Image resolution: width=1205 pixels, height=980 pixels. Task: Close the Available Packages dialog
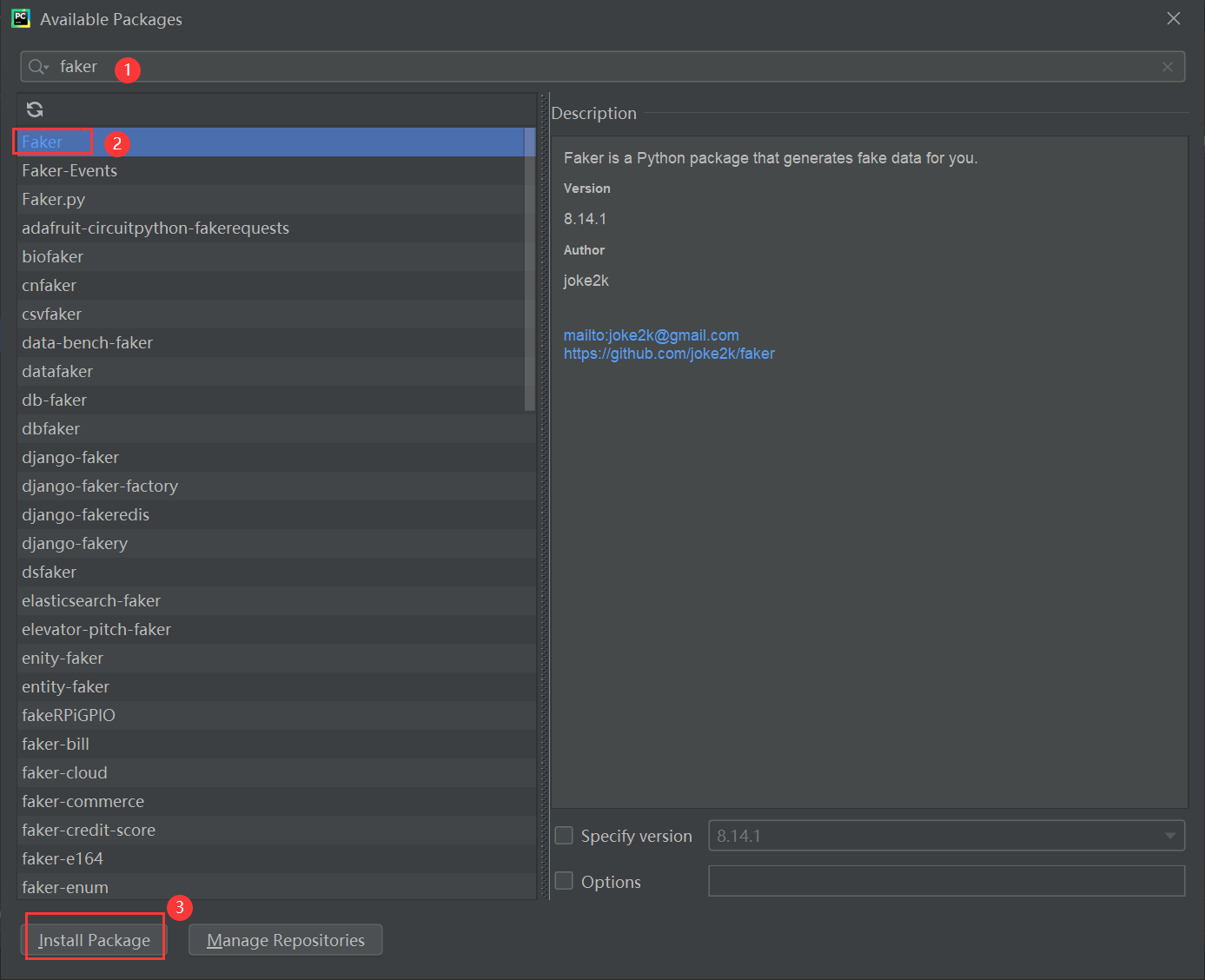[1174, 18]
